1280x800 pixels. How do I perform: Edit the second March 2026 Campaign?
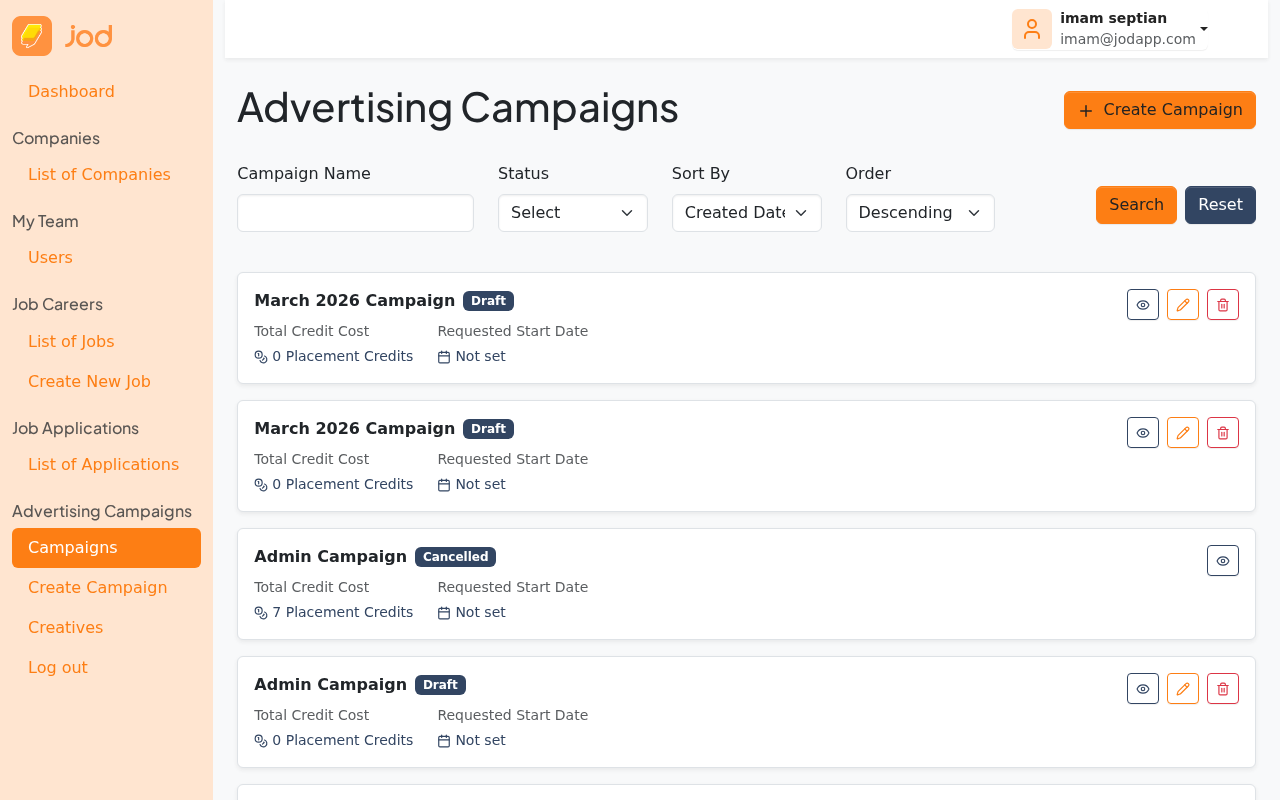point(1182,432)
